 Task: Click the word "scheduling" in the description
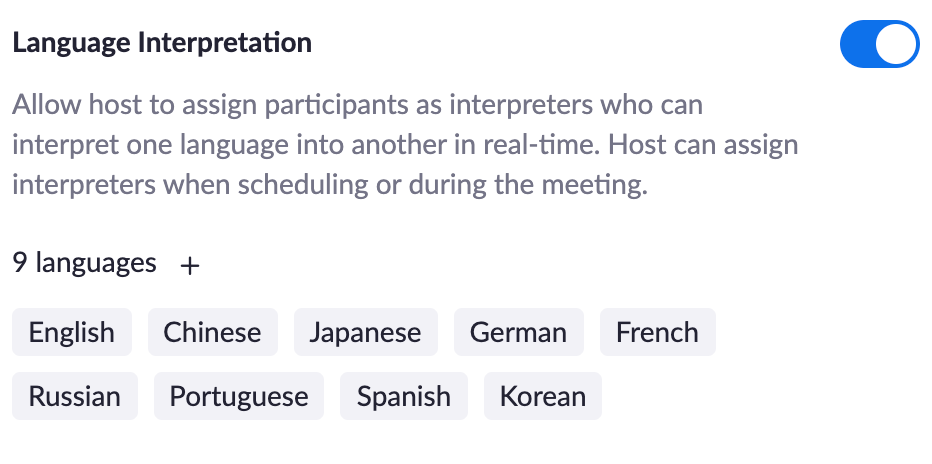(x=303, y=185)
